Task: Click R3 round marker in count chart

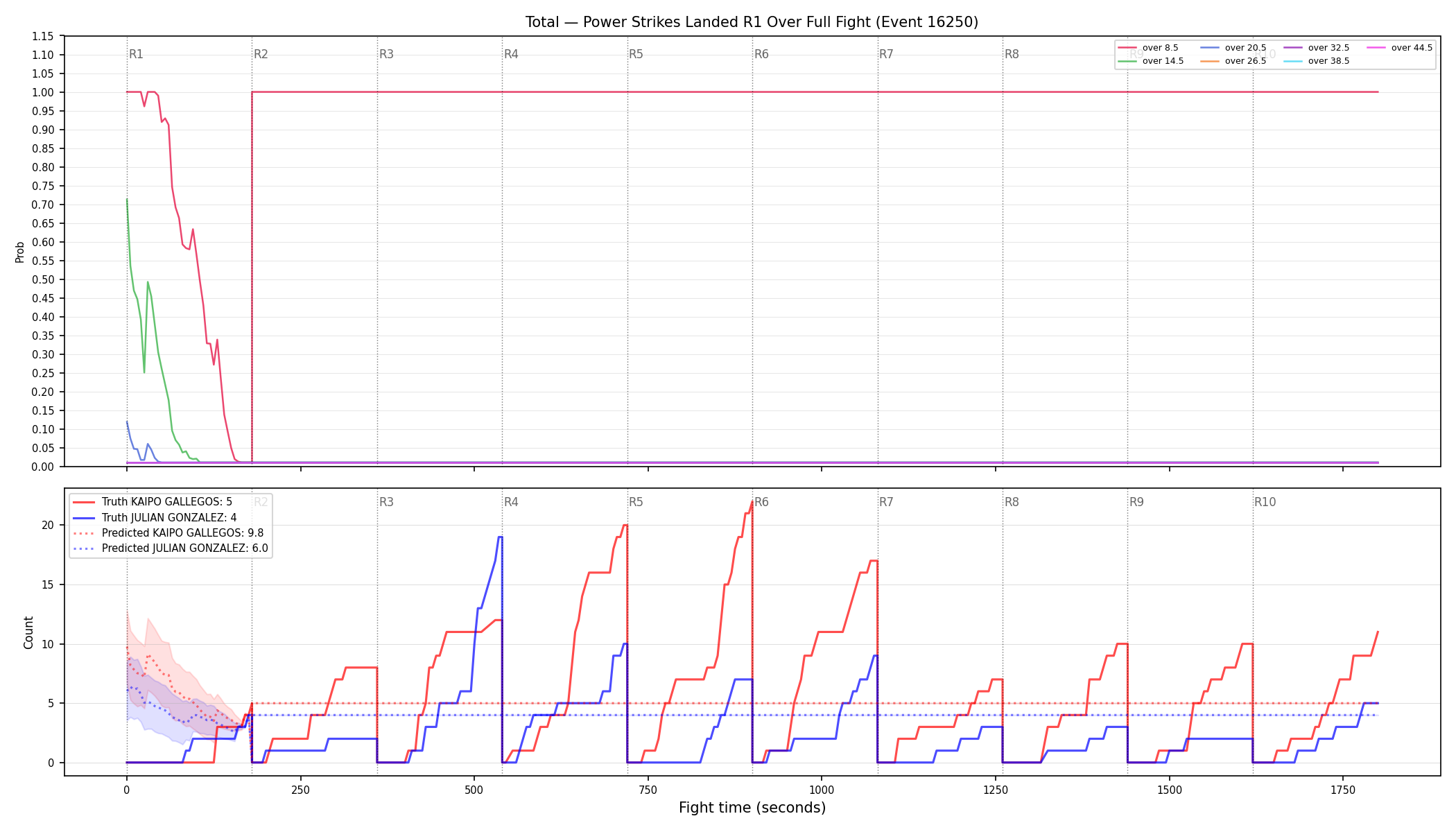Action: tap(386, 502)
